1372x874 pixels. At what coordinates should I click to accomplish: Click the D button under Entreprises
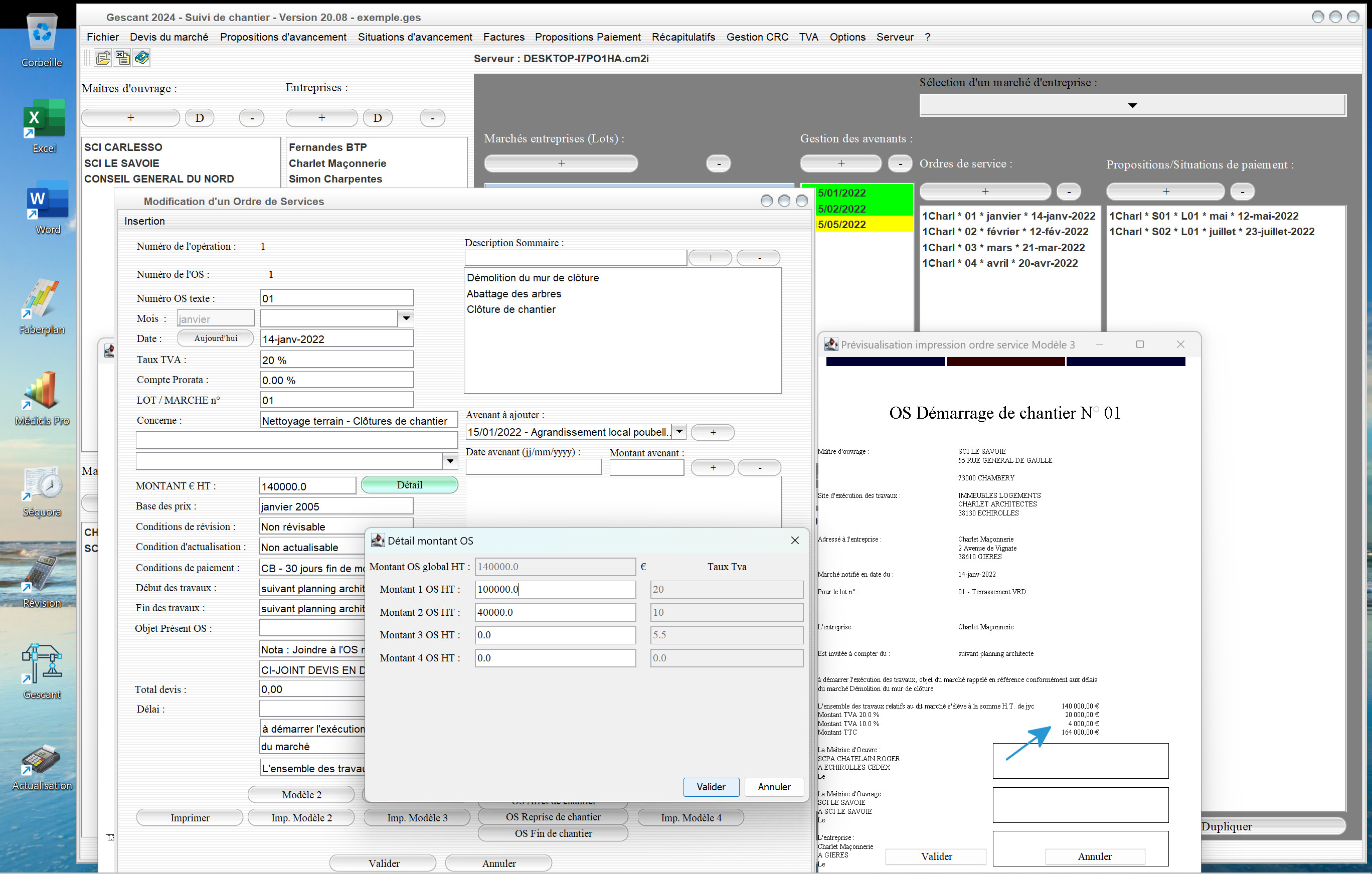pyautogui.click(x=377, y=117)
